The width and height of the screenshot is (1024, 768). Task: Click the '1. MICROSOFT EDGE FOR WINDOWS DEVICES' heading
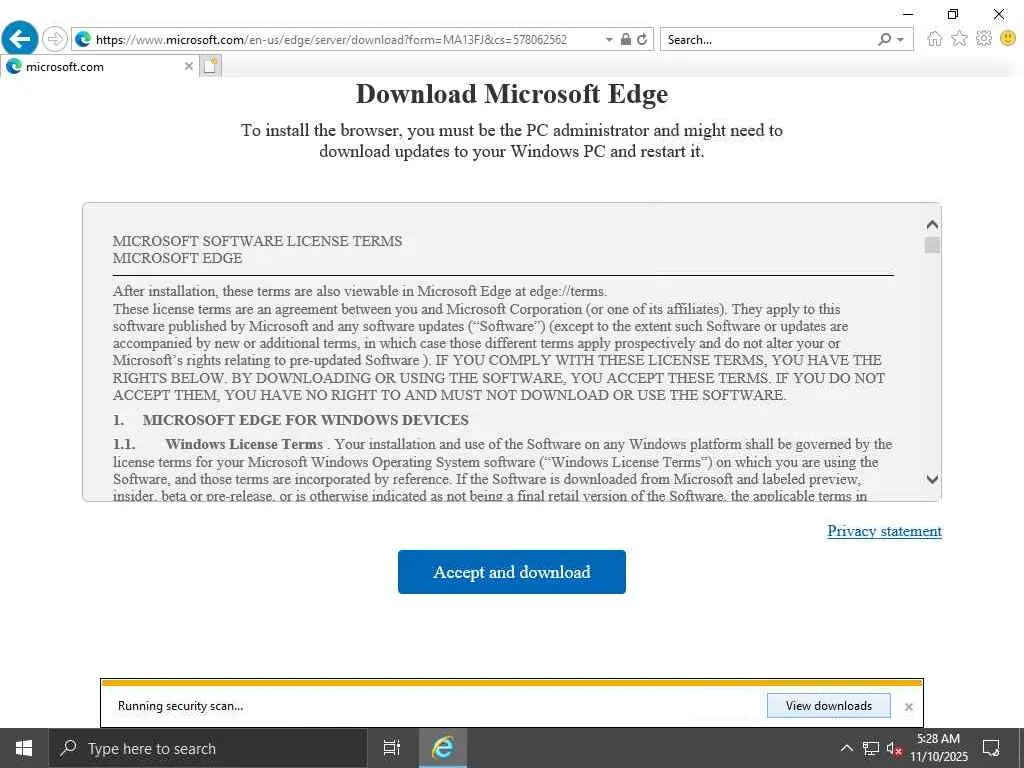pos(291,420)
